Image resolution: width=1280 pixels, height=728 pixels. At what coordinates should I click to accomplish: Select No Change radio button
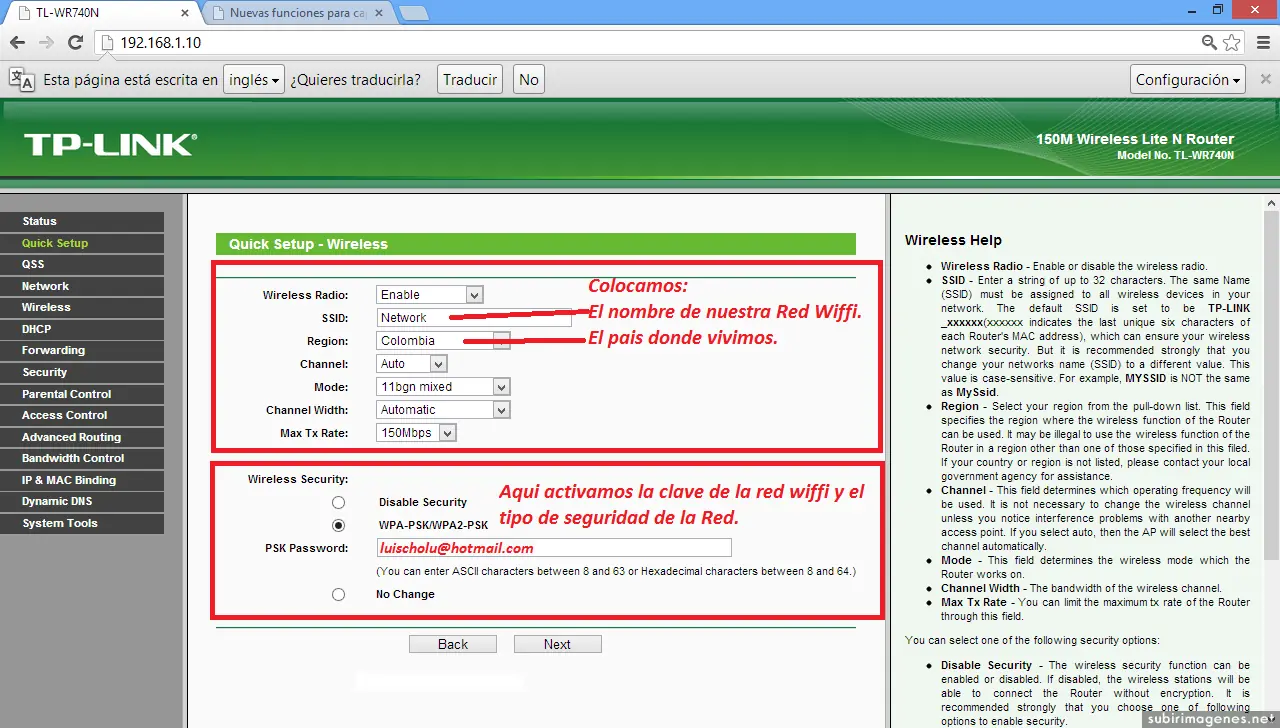(338, 594)
